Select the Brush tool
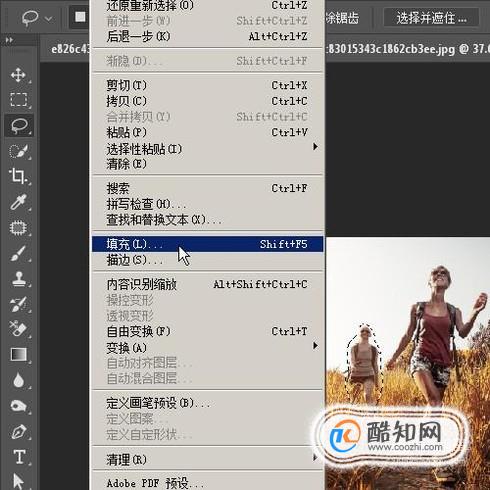490x490 pixels. click(18, 253)
